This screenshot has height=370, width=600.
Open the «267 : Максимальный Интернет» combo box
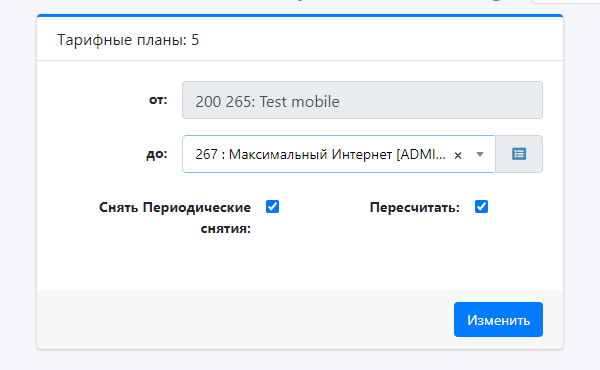(x=339, y=154)
